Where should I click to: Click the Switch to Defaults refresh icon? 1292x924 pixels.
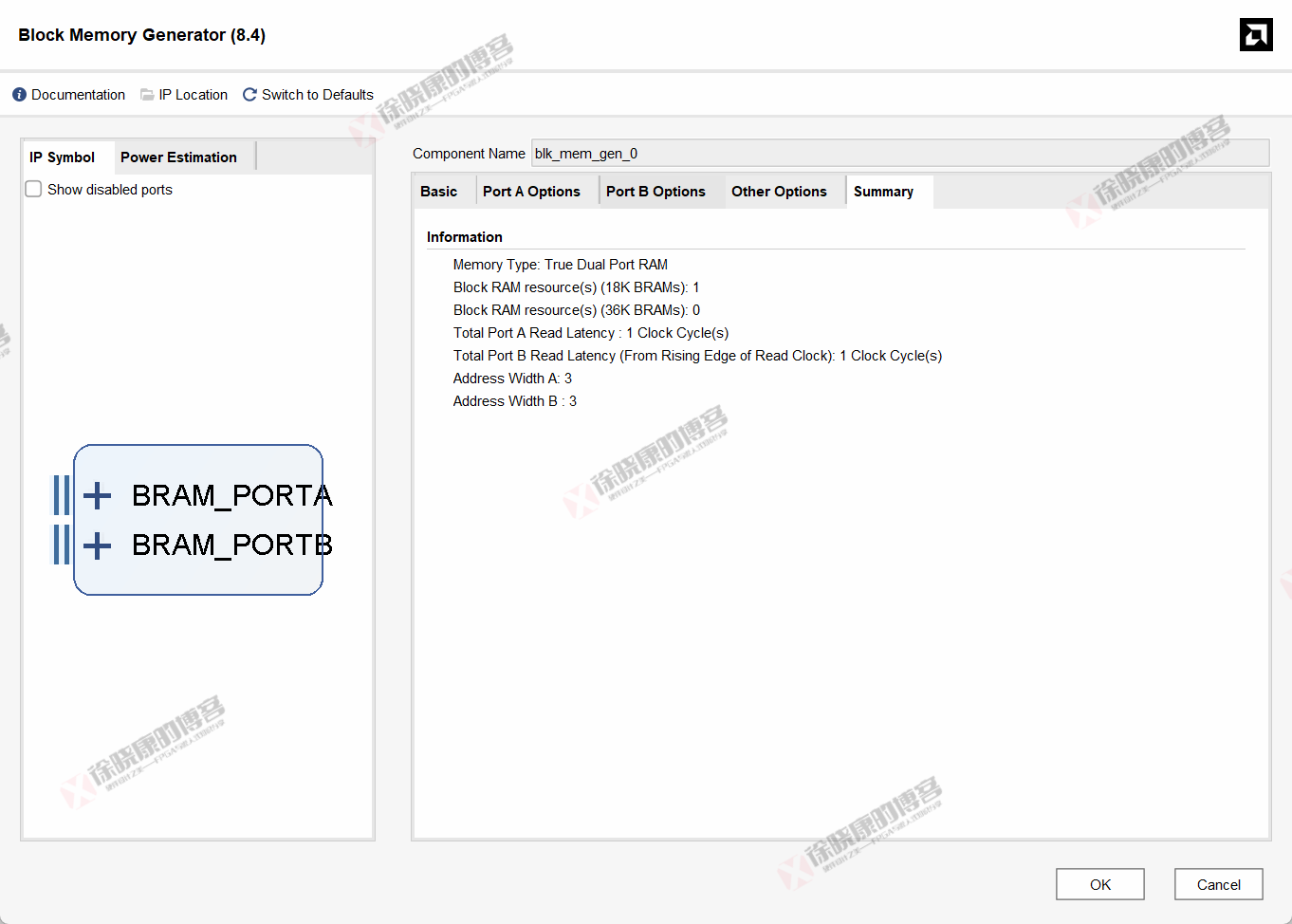click(249, 94)
